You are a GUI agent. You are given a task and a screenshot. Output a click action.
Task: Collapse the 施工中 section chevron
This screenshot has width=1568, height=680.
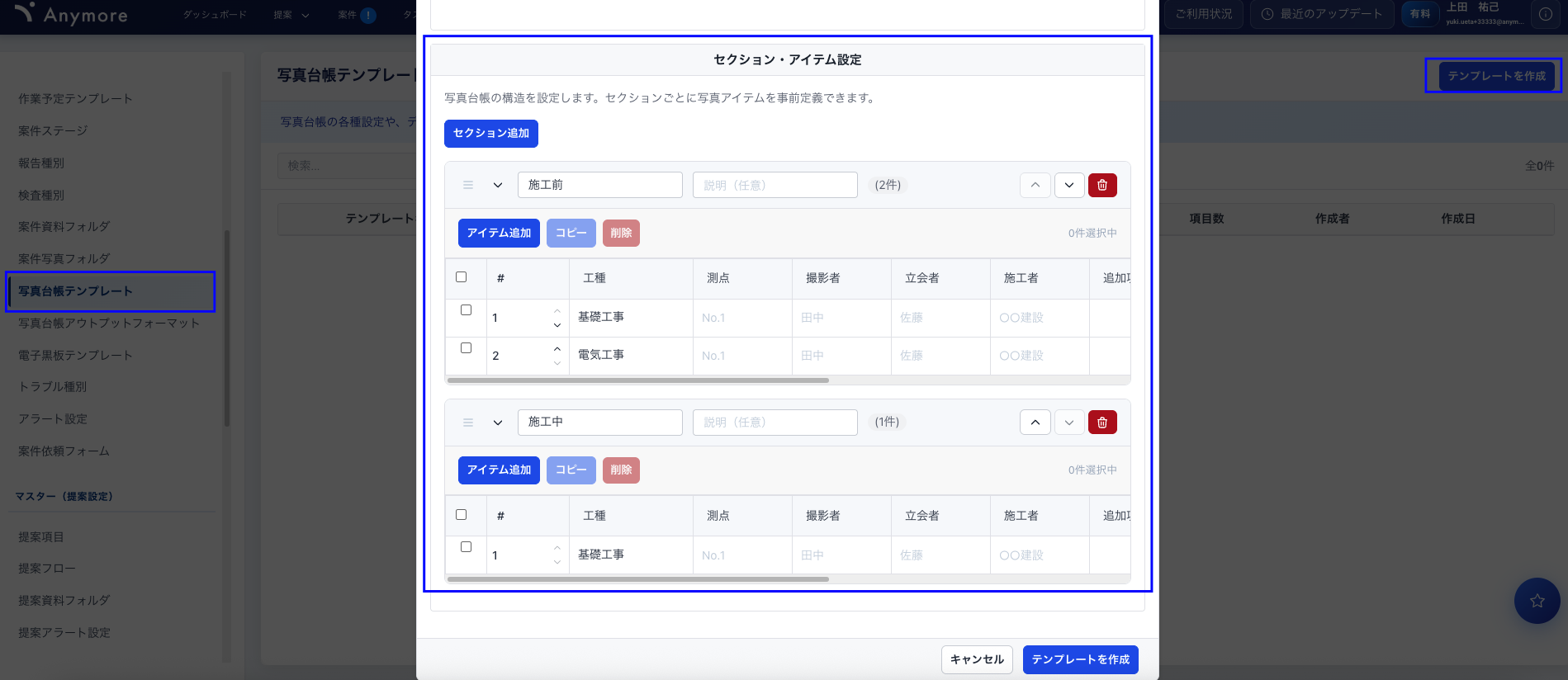498,423
